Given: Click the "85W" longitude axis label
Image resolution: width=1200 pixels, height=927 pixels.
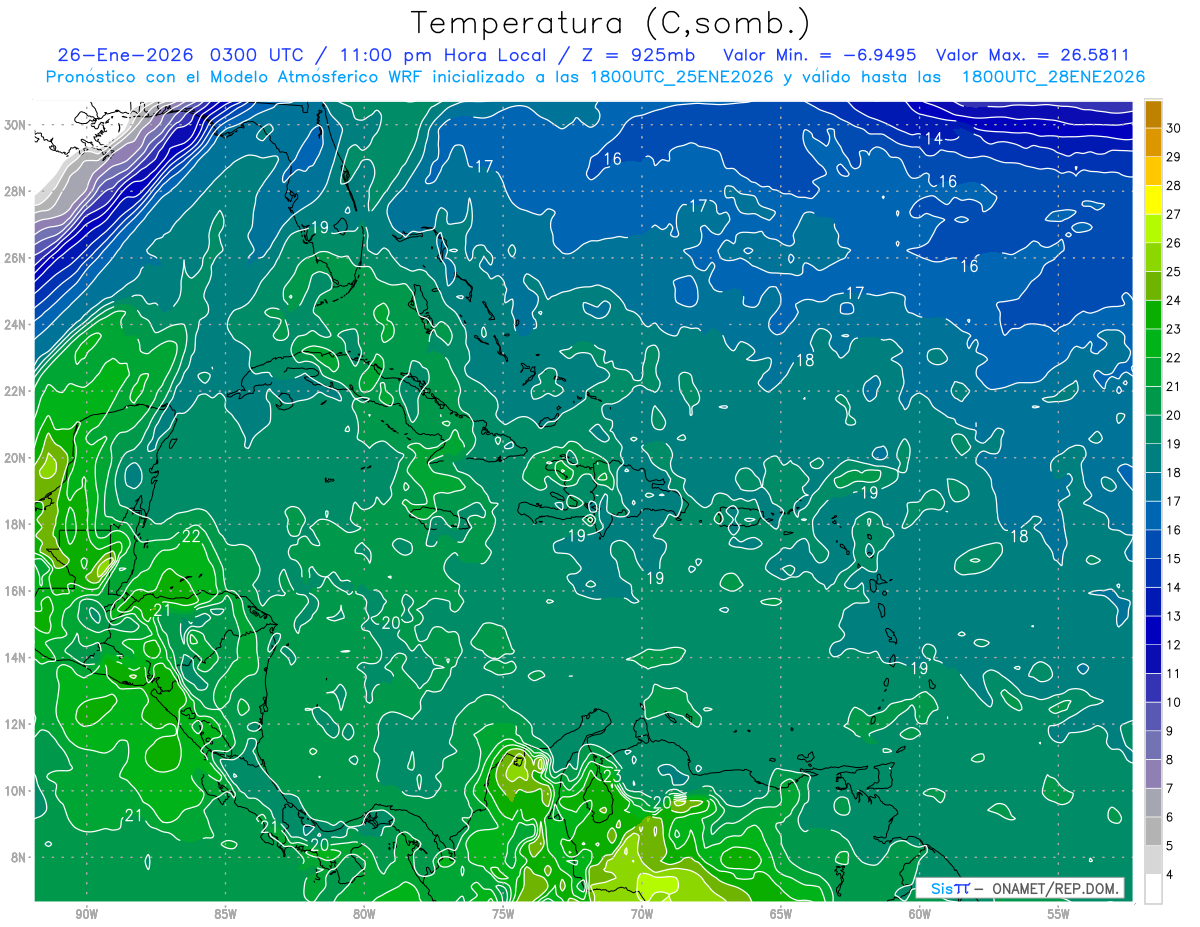Looking at the screenshot, I should pos(225,914).
